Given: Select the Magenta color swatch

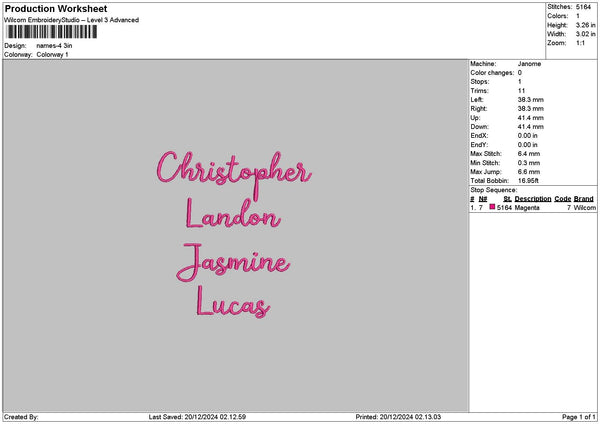Looking at the screenshot, I should 492,207.
